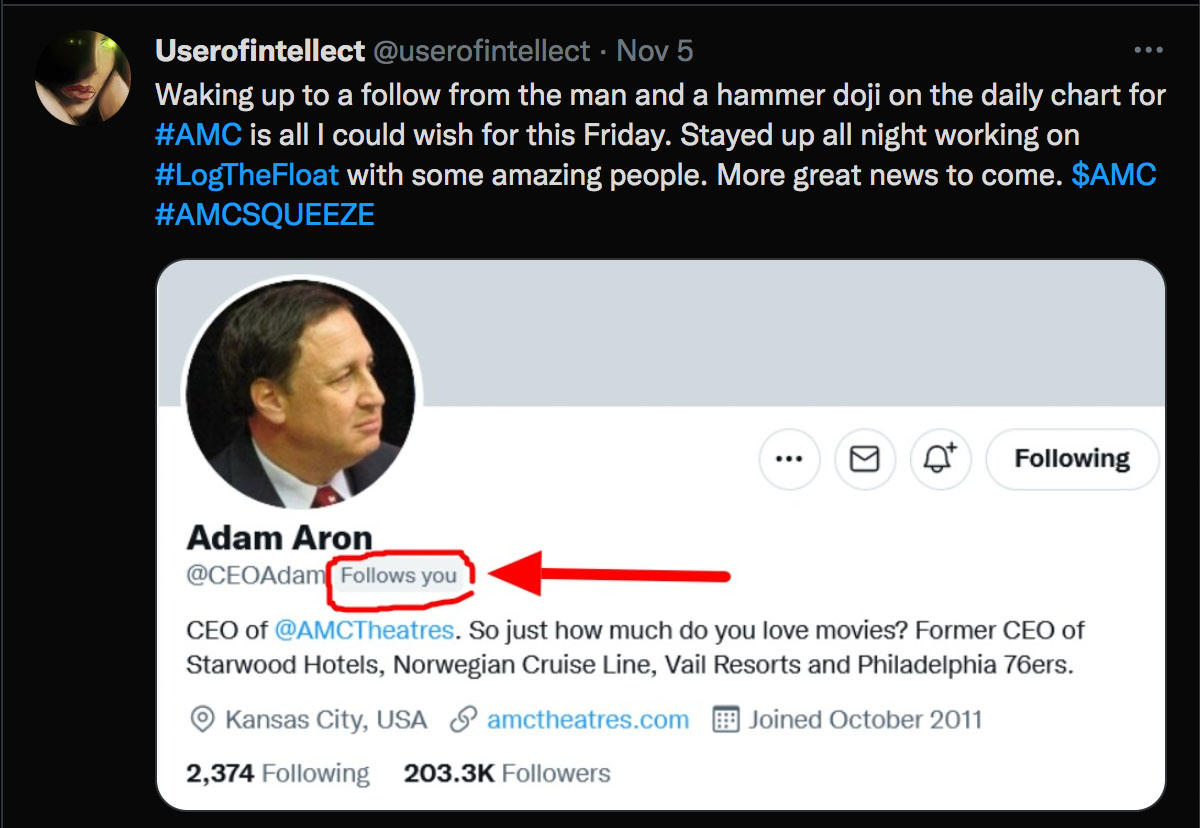Enable notifications via the bell icon
This screenshot has height=828, width=1200.
click(x=939, y=458)
